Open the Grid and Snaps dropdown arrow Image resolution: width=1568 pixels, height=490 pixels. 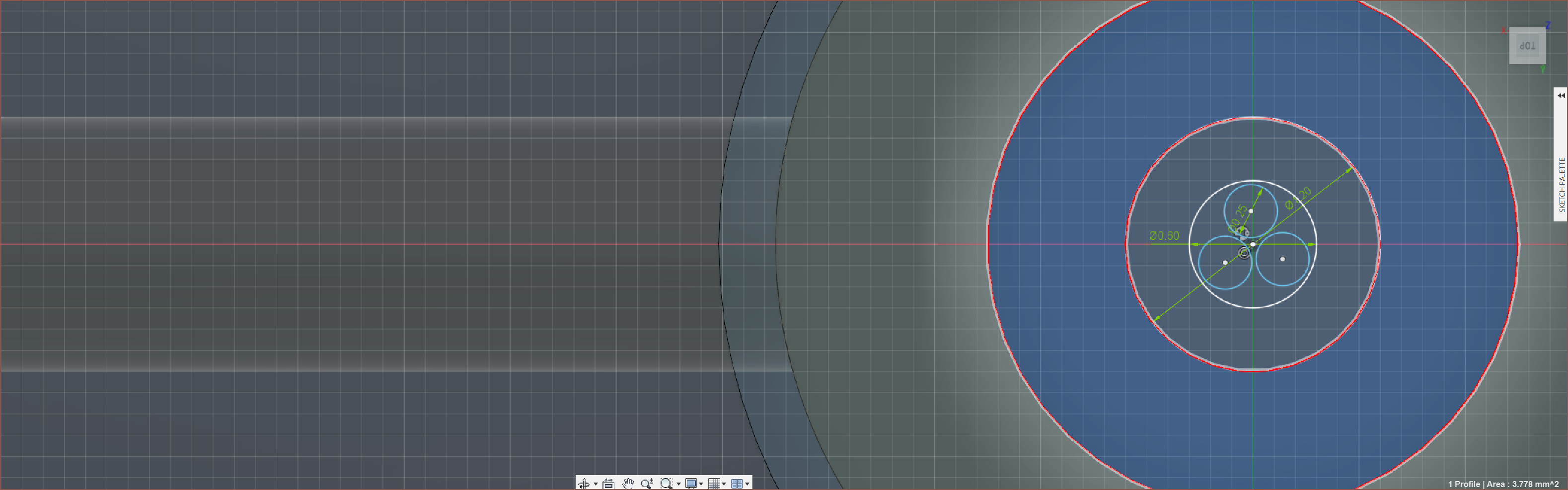(724, 484)
